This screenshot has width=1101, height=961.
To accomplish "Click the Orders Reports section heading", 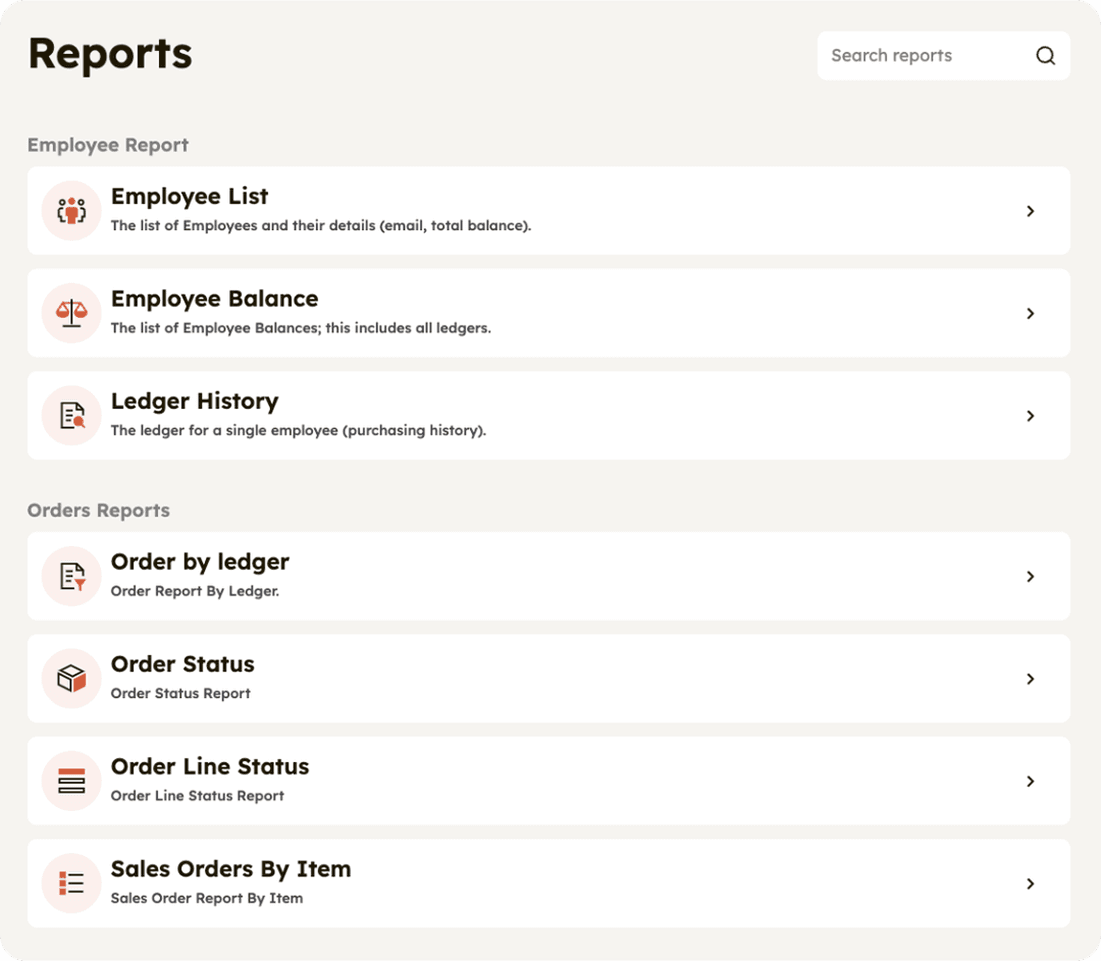I will [x=98, y=510].
